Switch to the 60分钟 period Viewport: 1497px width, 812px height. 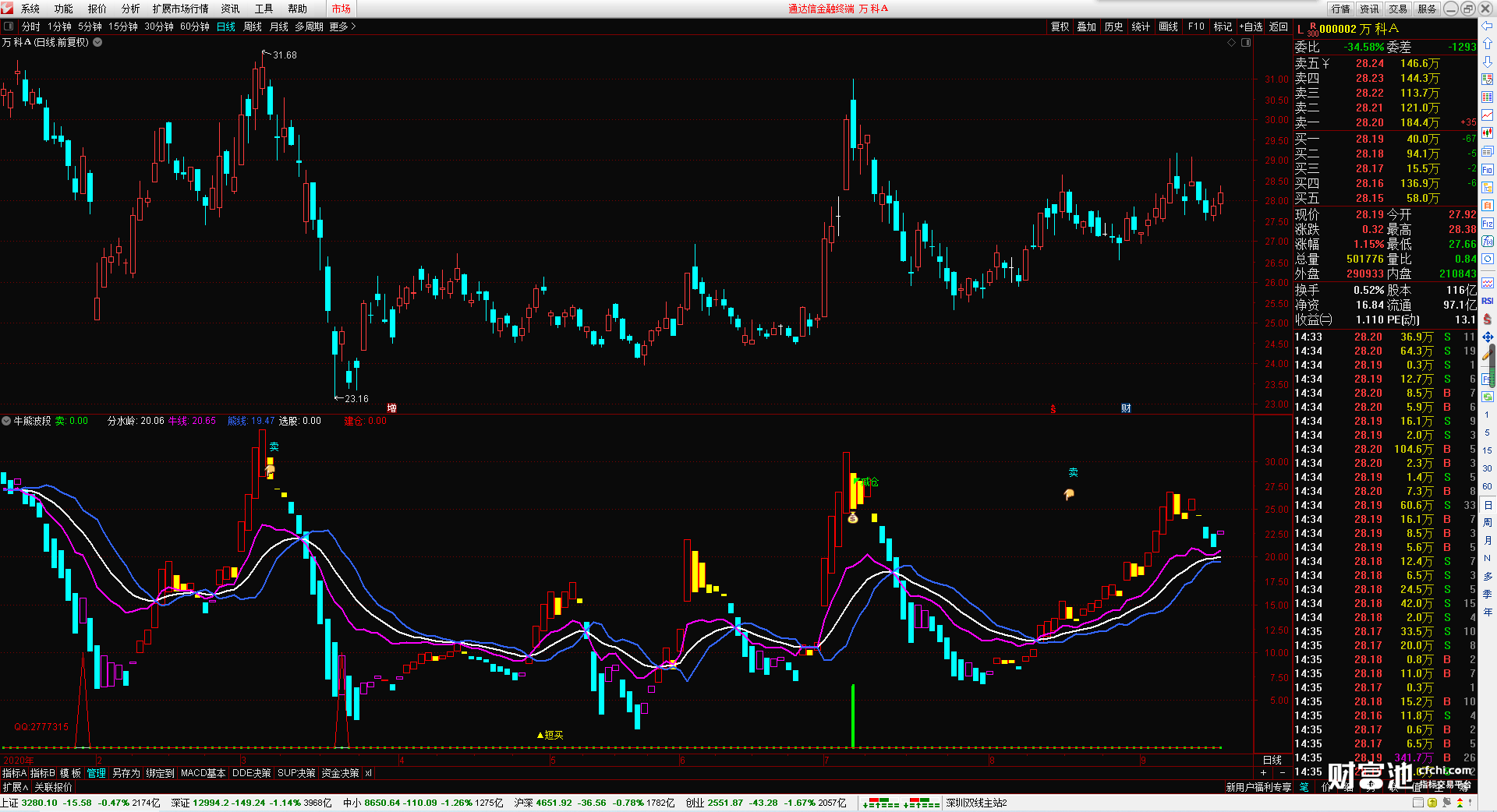tap(195, 26)
